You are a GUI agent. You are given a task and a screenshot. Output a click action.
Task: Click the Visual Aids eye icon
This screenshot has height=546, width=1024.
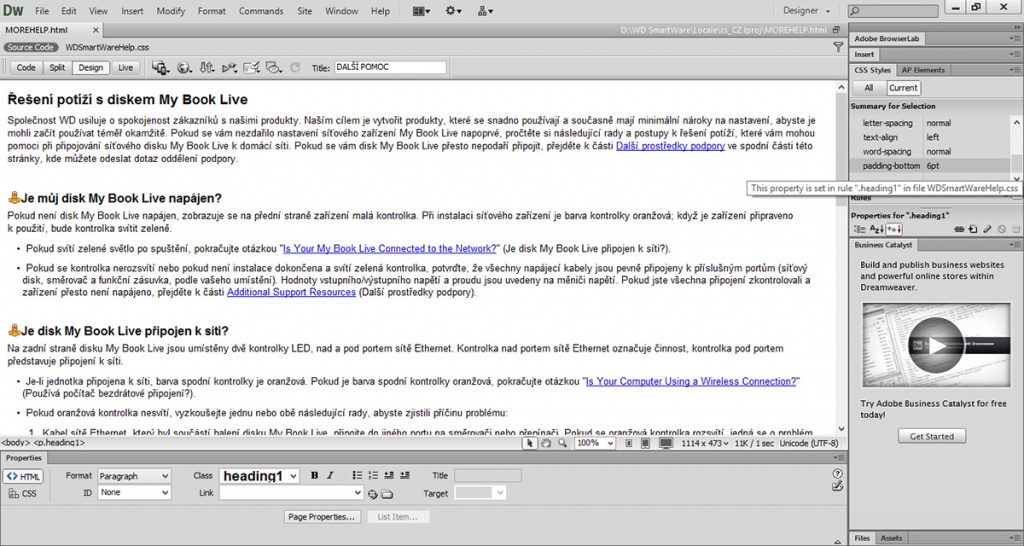coord(274,67)
